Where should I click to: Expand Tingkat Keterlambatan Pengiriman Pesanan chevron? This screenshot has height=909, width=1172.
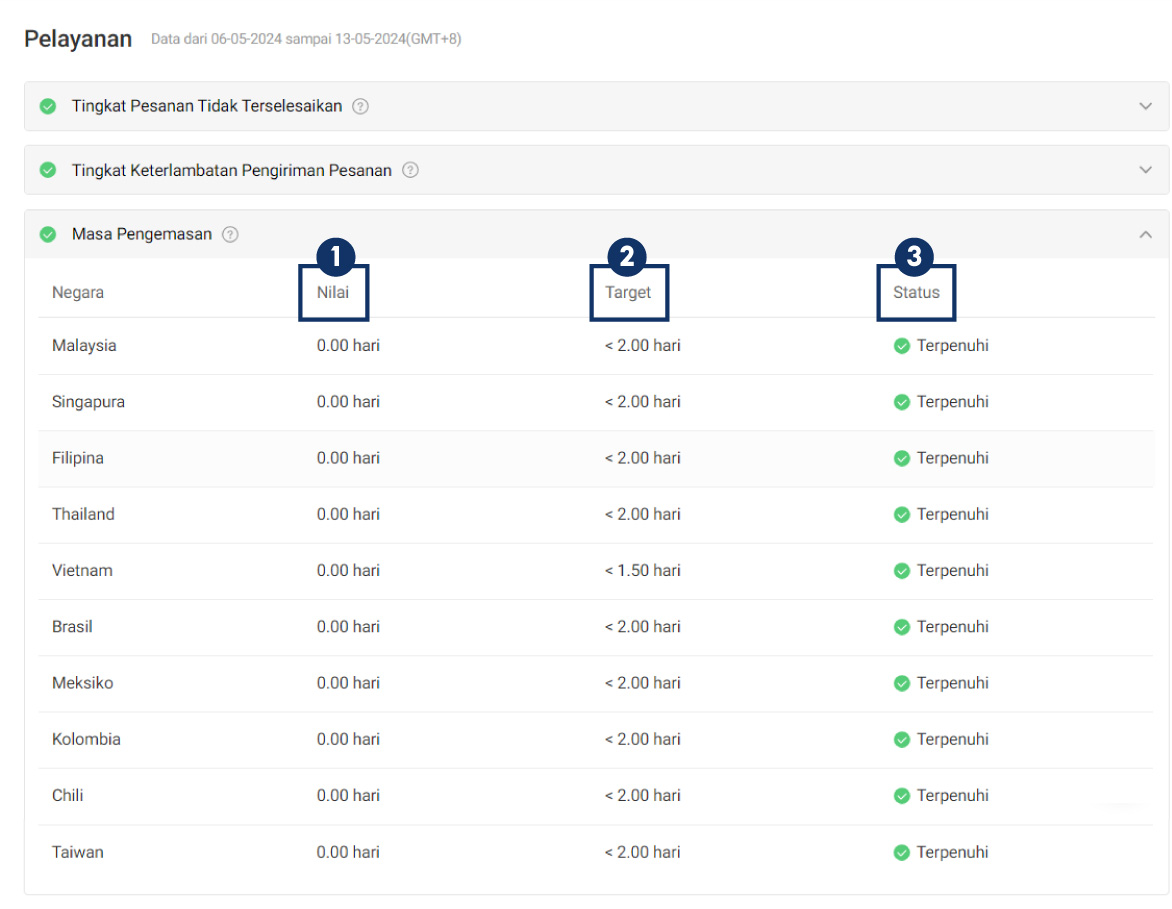1145,170
